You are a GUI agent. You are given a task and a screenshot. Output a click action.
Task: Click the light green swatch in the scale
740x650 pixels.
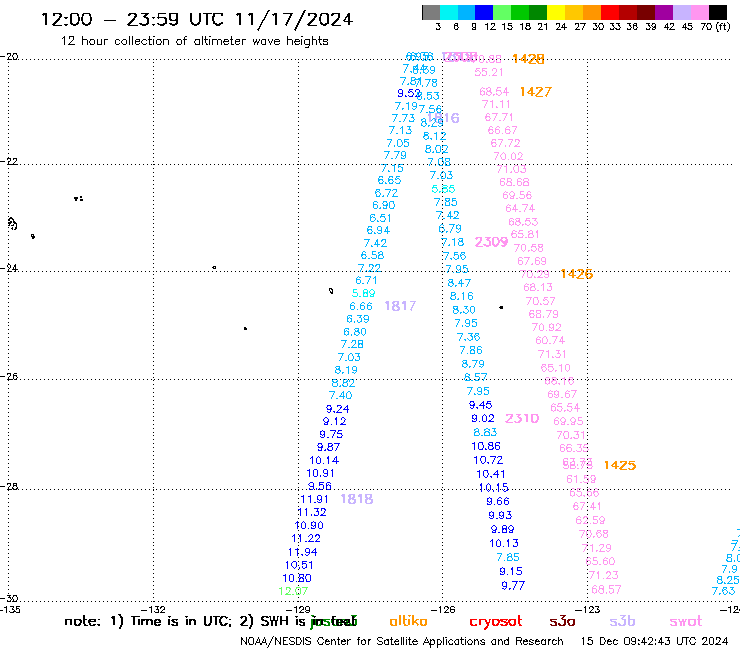point(502,12)
